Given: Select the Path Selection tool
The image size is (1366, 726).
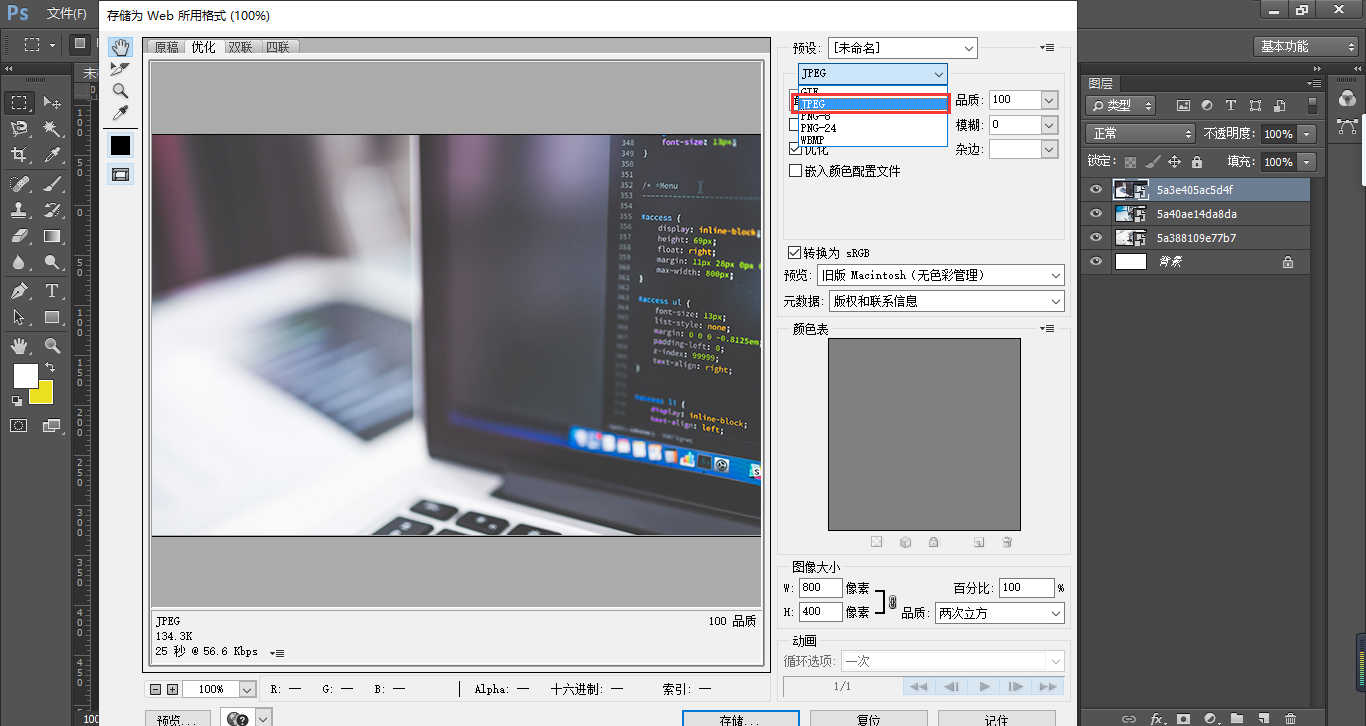Looking at the screenshot, I should point(19,317).
